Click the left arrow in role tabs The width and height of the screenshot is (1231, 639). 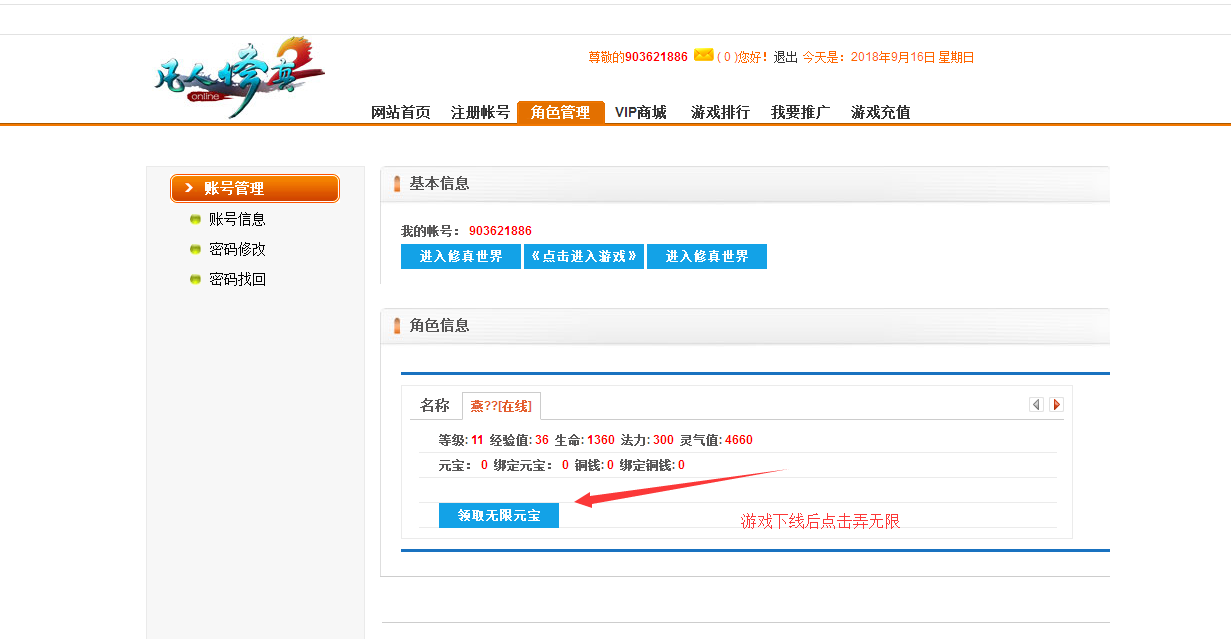point(1036,405)
